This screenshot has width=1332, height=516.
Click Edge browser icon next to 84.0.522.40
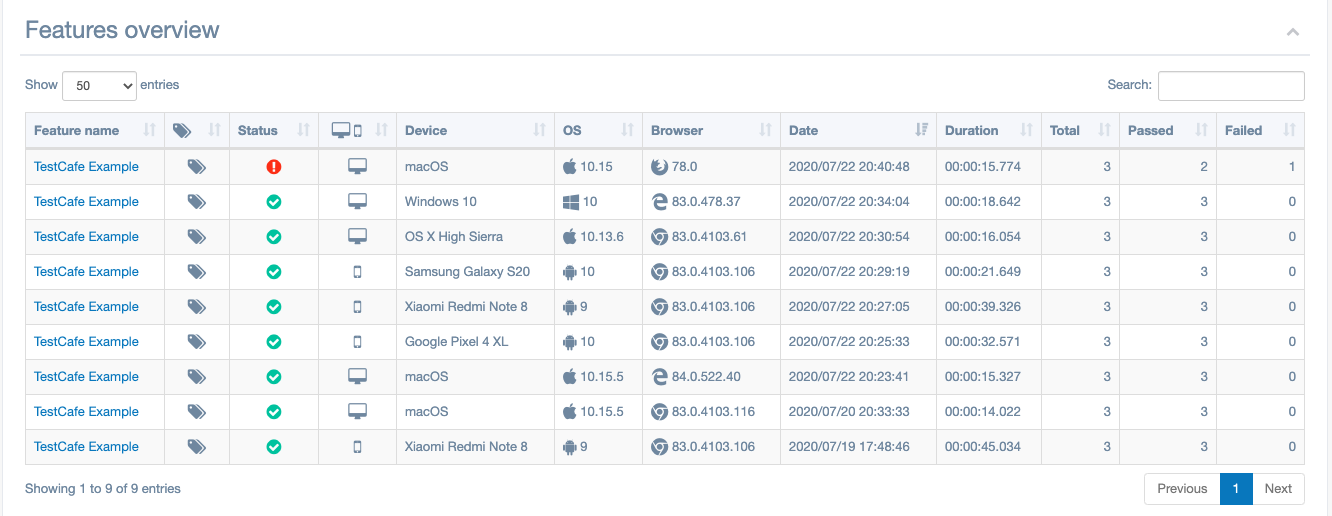click(x=659, y=377)
